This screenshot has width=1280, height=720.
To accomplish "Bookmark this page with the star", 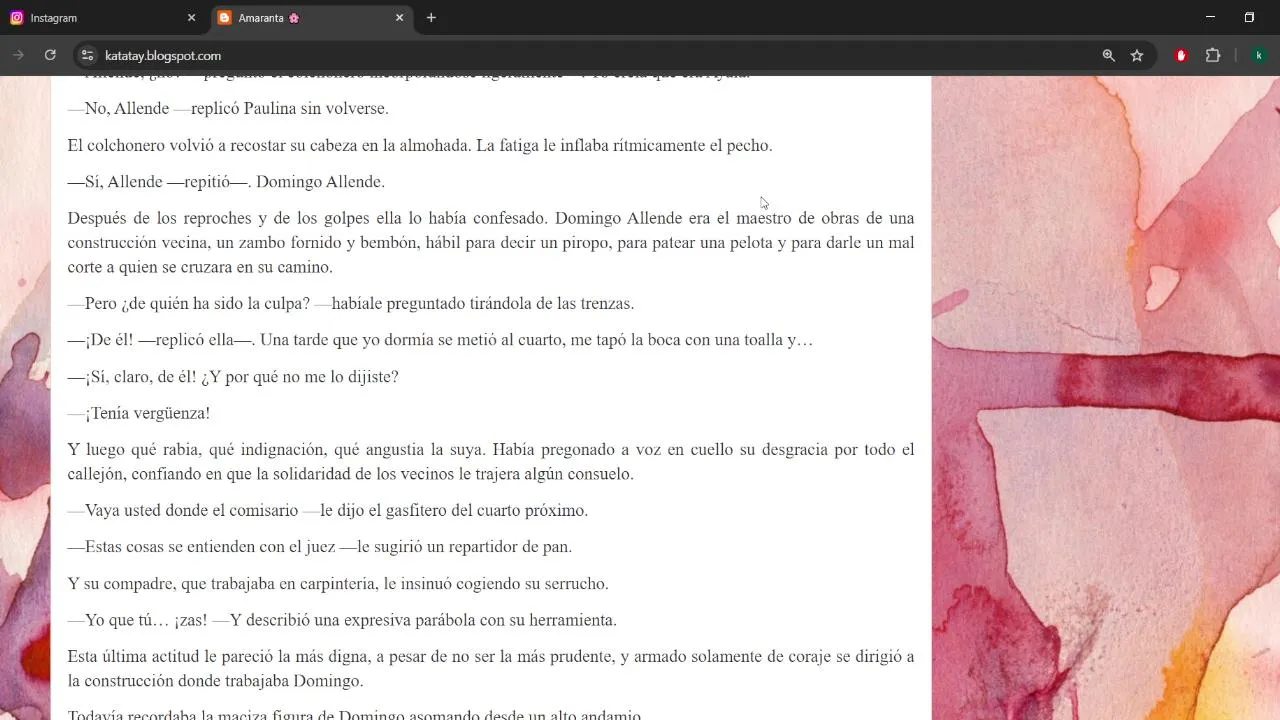I will coord(1137,56).
